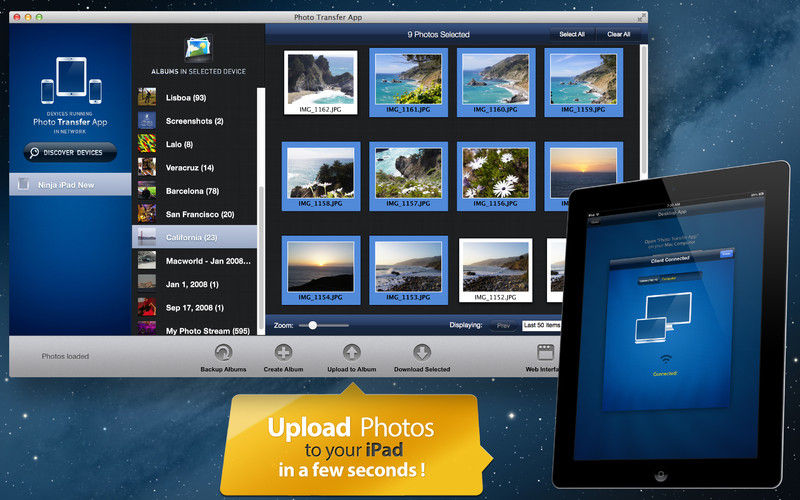
Task: Click the '9 Photos Selected' header text
Action: (x=438, y=34)
